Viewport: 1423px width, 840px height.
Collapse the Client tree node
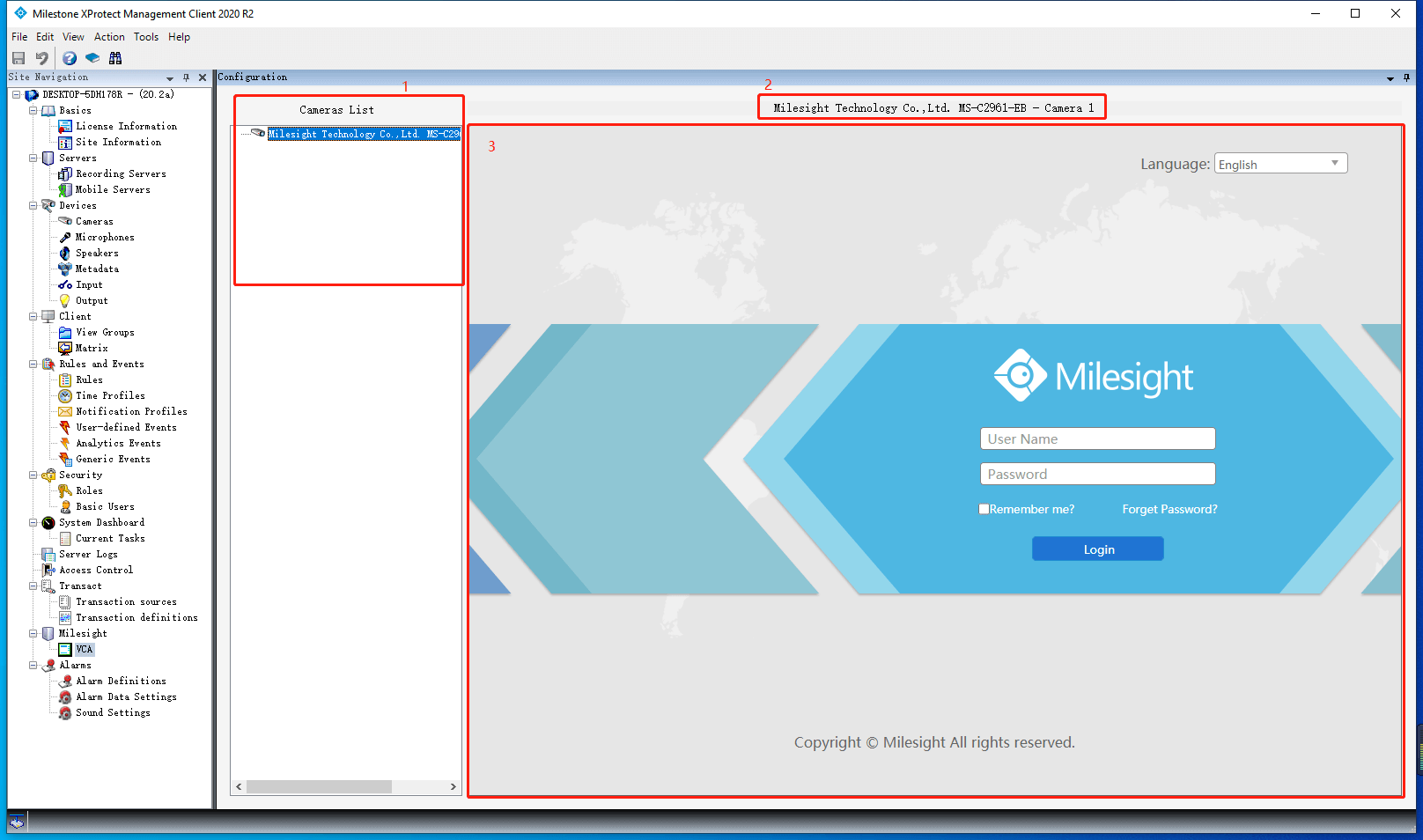[x=33, y=317]
